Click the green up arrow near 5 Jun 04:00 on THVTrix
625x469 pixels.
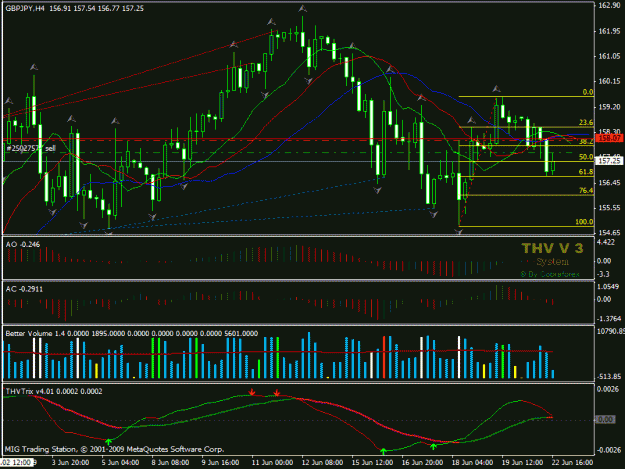[108, 442]
